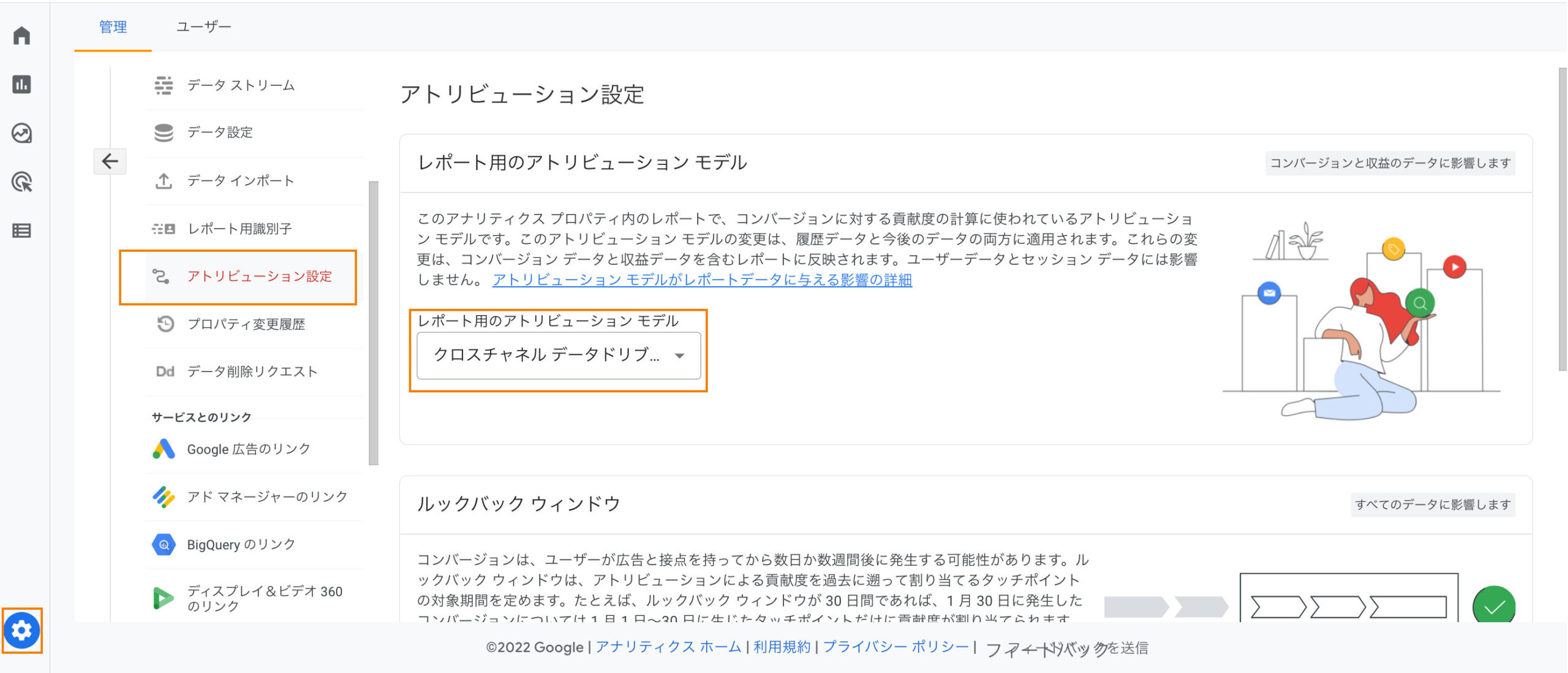Click the Google 広告 logo icon
The width and height of the screenshot is (1568, 673).
coord(164,449)
